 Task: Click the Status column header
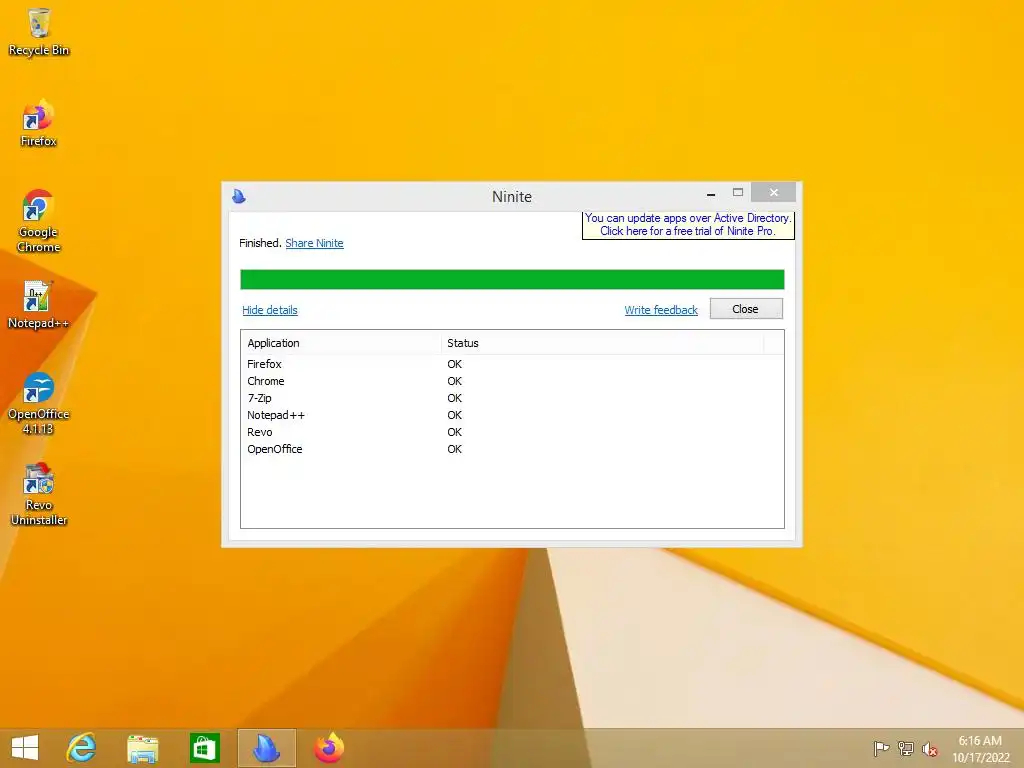[602, 343]
